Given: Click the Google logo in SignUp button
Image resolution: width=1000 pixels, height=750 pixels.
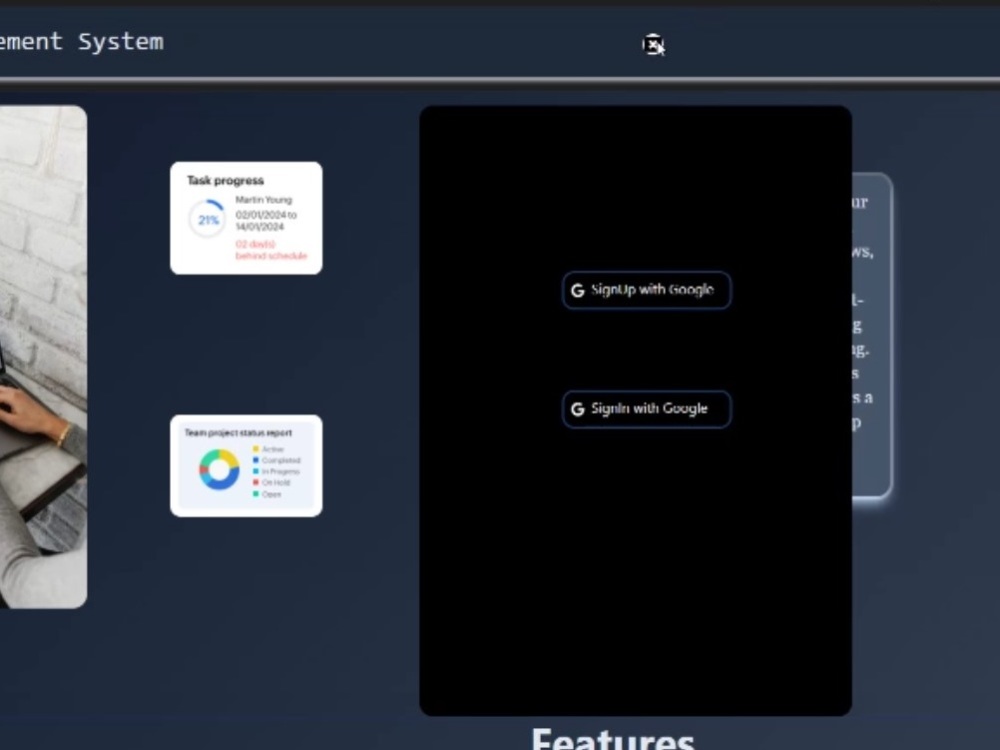Looking at the screenshot, I should coord(578,290).
